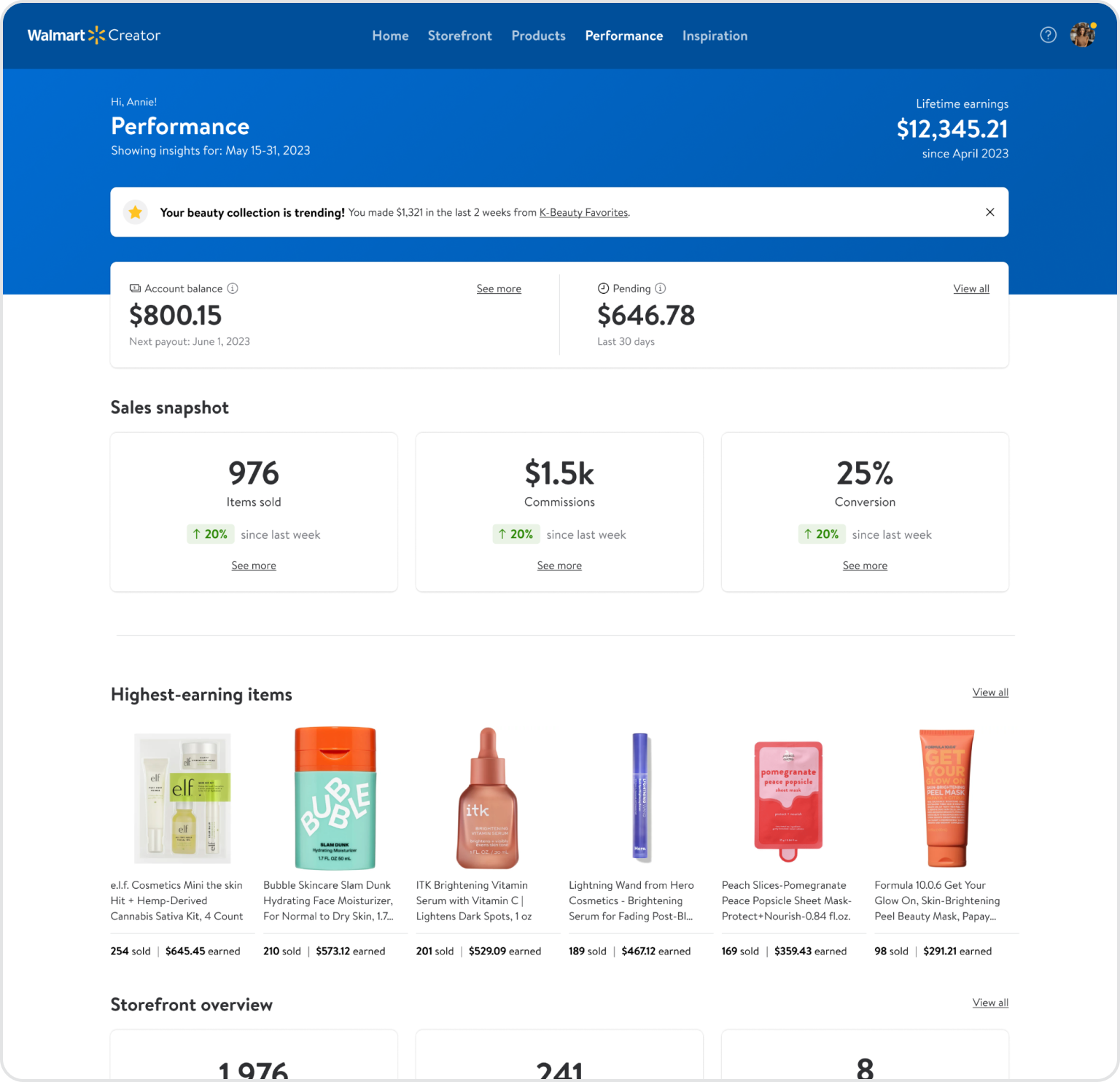Click the $467.12 earned text
Viewport: 1120px width, 1082px height.
point(656,951)
